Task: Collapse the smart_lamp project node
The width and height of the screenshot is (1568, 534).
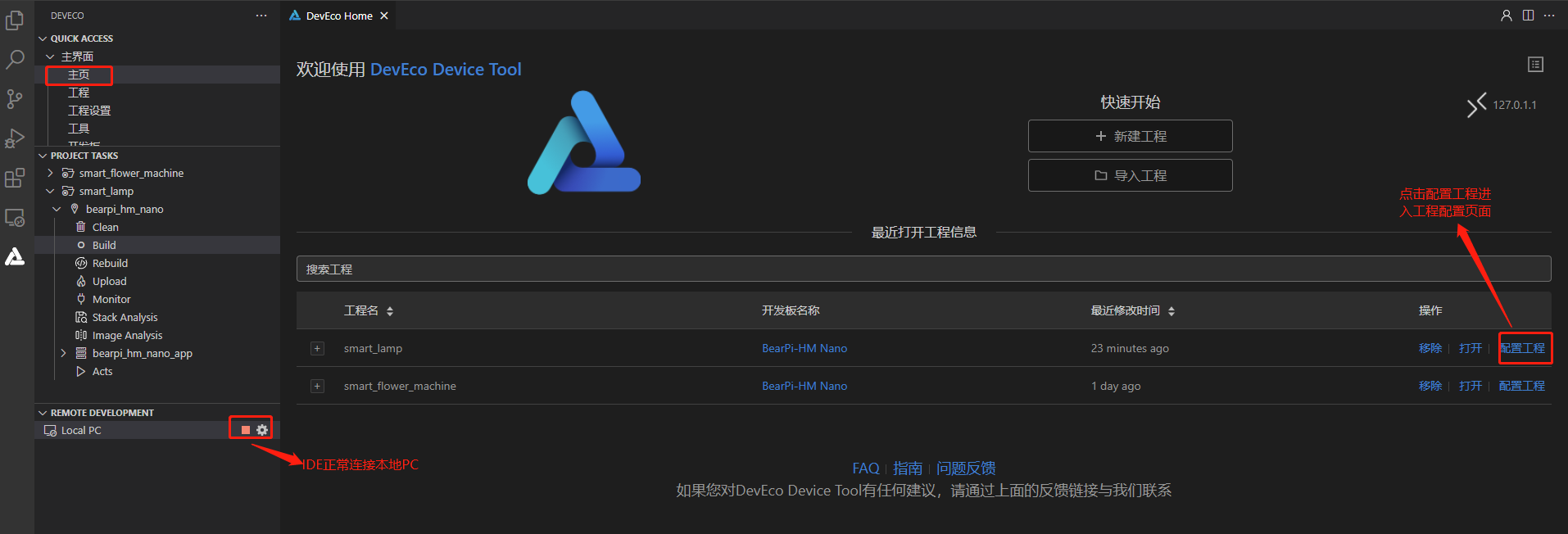Action: (x=50, y=191)
